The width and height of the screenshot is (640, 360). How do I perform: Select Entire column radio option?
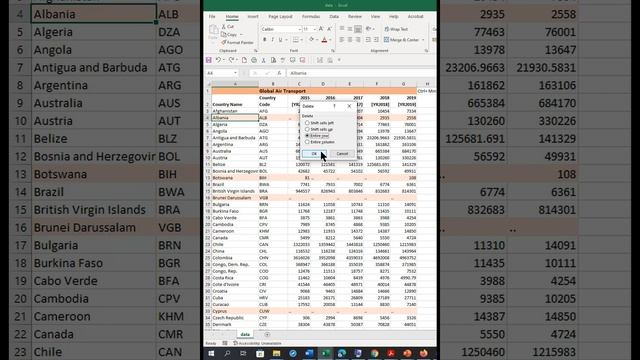pos(320,142)
